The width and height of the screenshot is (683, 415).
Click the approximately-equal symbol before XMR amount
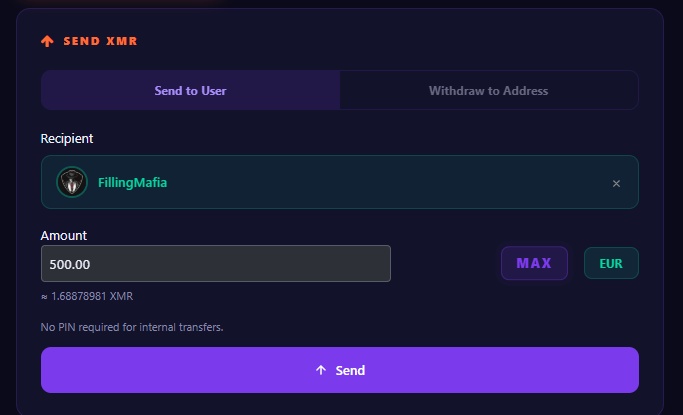44,297
